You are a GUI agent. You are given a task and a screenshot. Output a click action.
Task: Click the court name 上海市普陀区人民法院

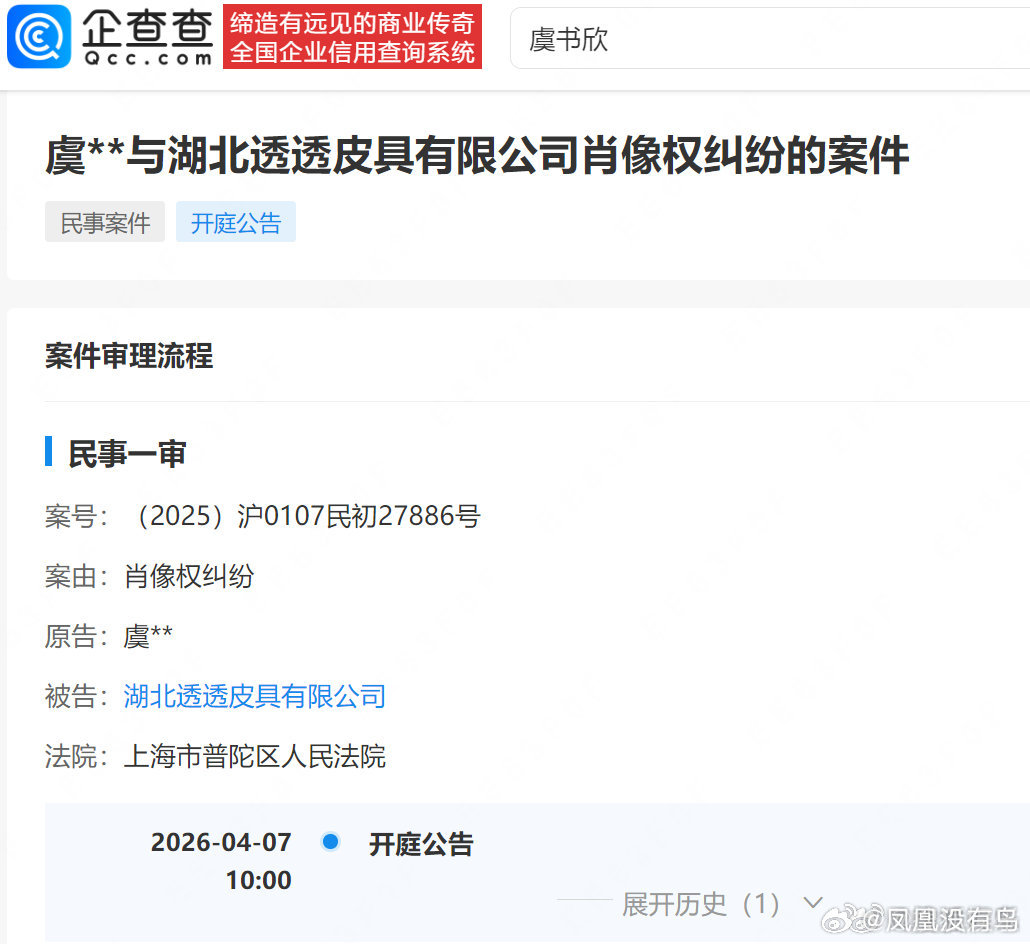point(254,757)
